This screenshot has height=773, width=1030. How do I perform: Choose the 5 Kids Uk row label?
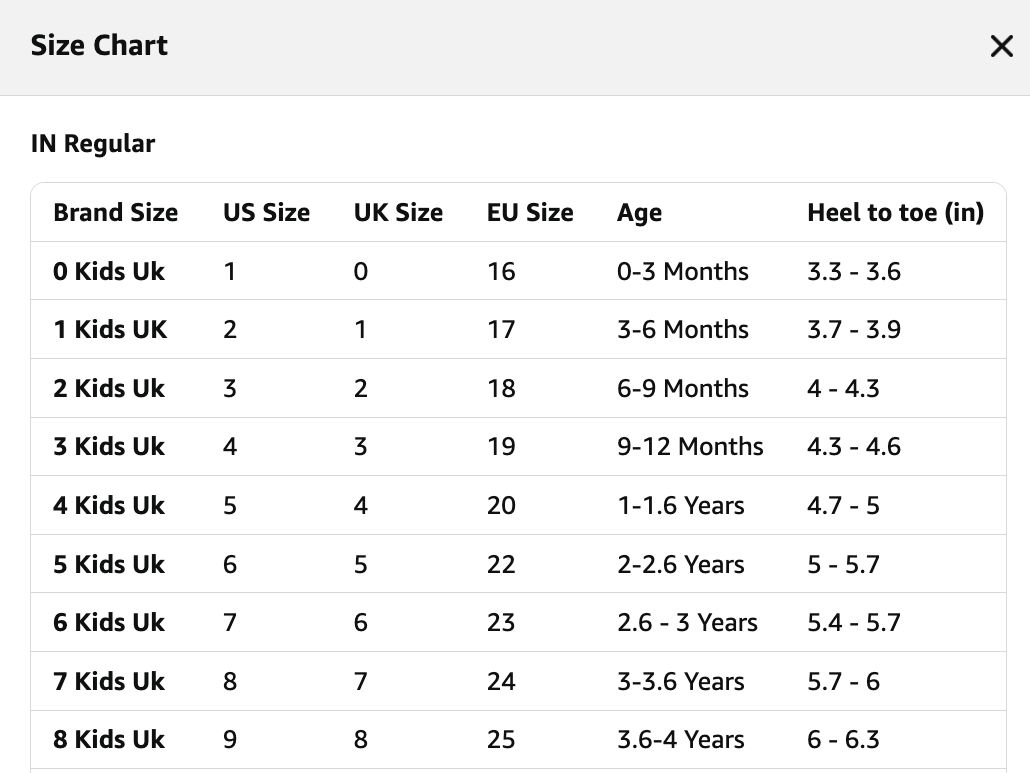pyautogui.click(x=109, y=564)
